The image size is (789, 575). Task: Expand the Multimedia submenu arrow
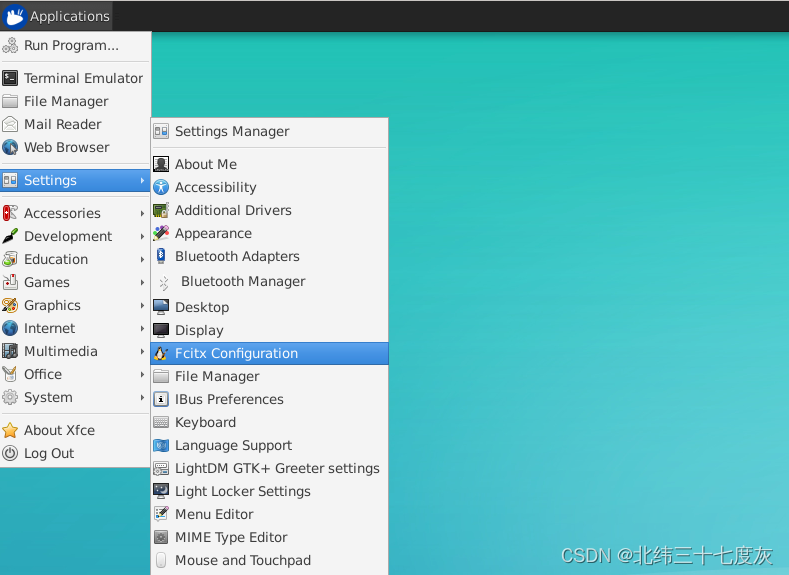pos(142,352)
